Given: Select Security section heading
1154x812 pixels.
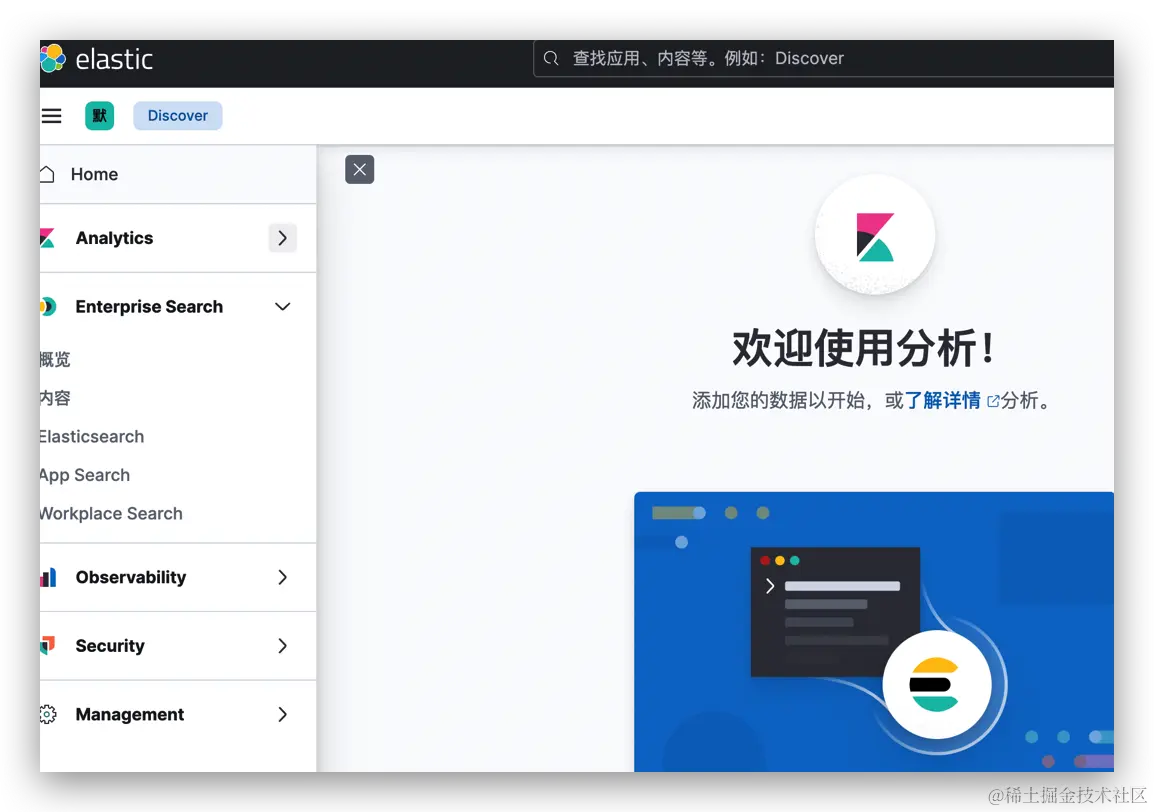Looking at the screenshot, I should (x=110, y=646).
